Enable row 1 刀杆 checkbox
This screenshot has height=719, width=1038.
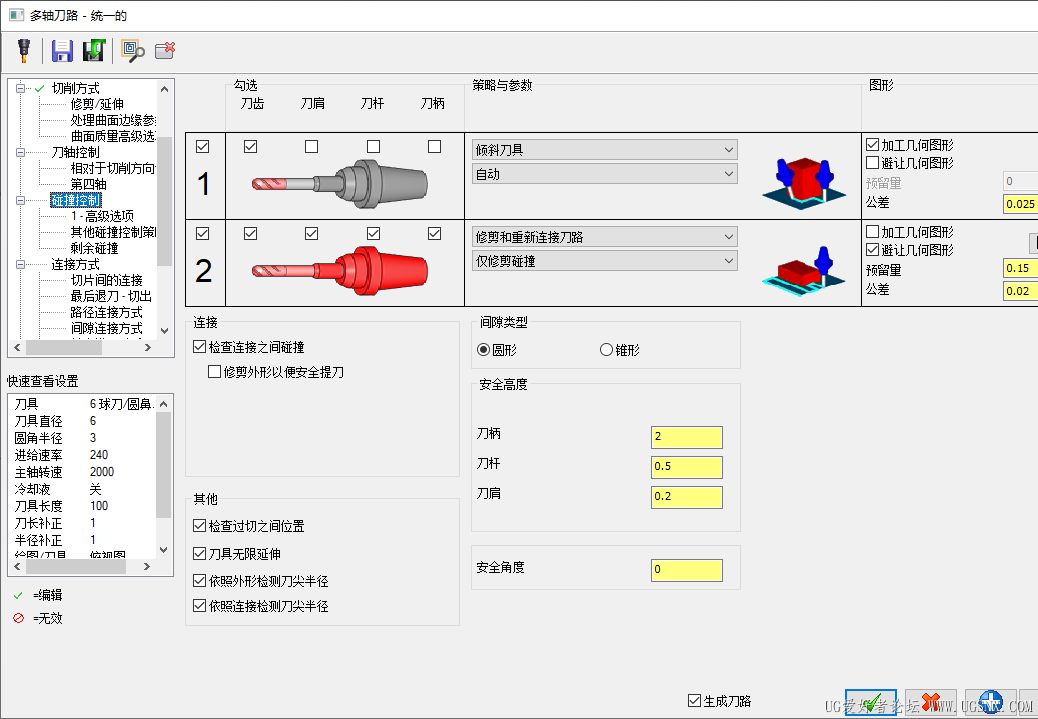[x=373, y=146]
